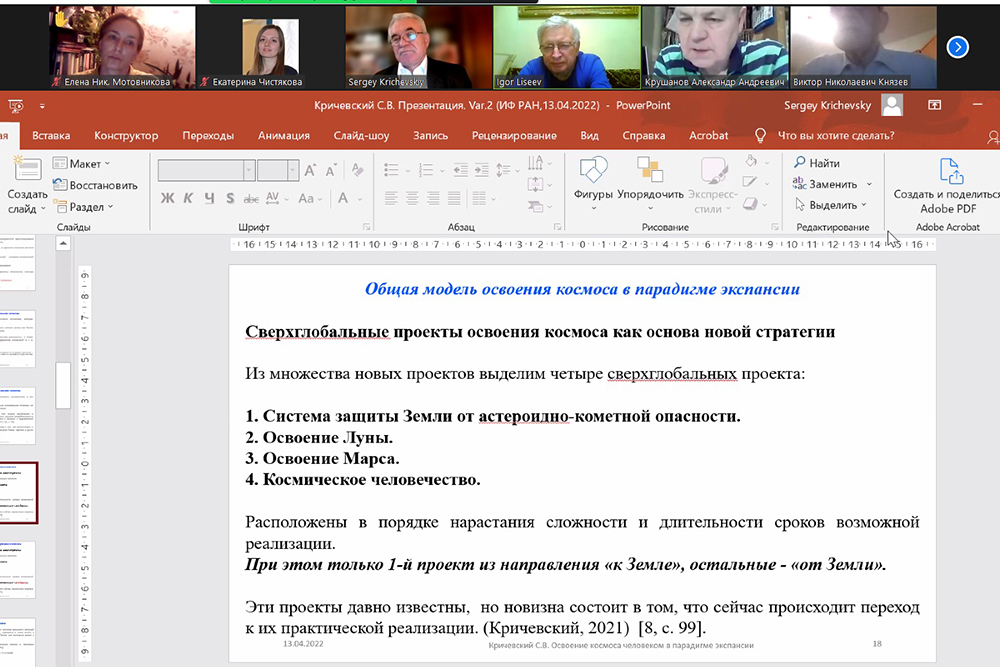Toggle bold Ж formatting
This screenshot has width=1000, height=667.
tap(167, 198)
